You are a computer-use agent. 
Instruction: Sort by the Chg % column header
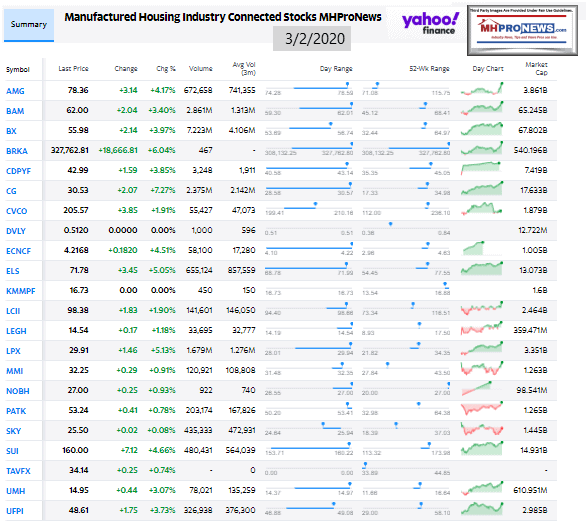tap(166, 69)
